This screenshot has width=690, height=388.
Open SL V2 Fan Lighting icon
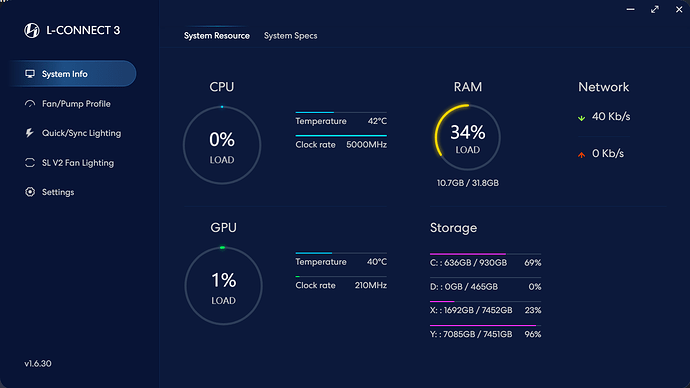click(30, 163)
